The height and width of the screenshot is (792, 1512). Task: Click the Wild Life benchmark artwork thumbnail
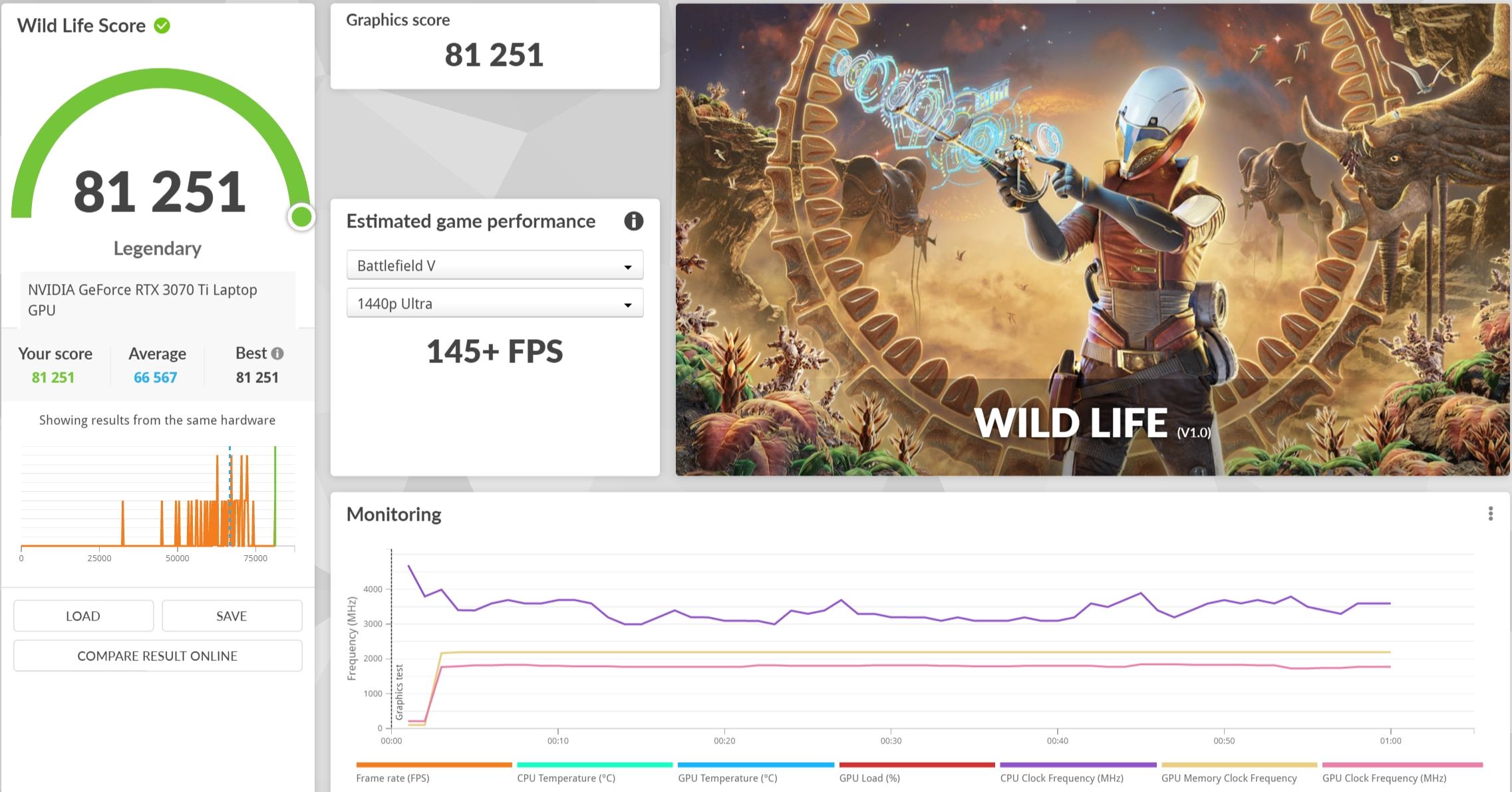coord(1092,239)
